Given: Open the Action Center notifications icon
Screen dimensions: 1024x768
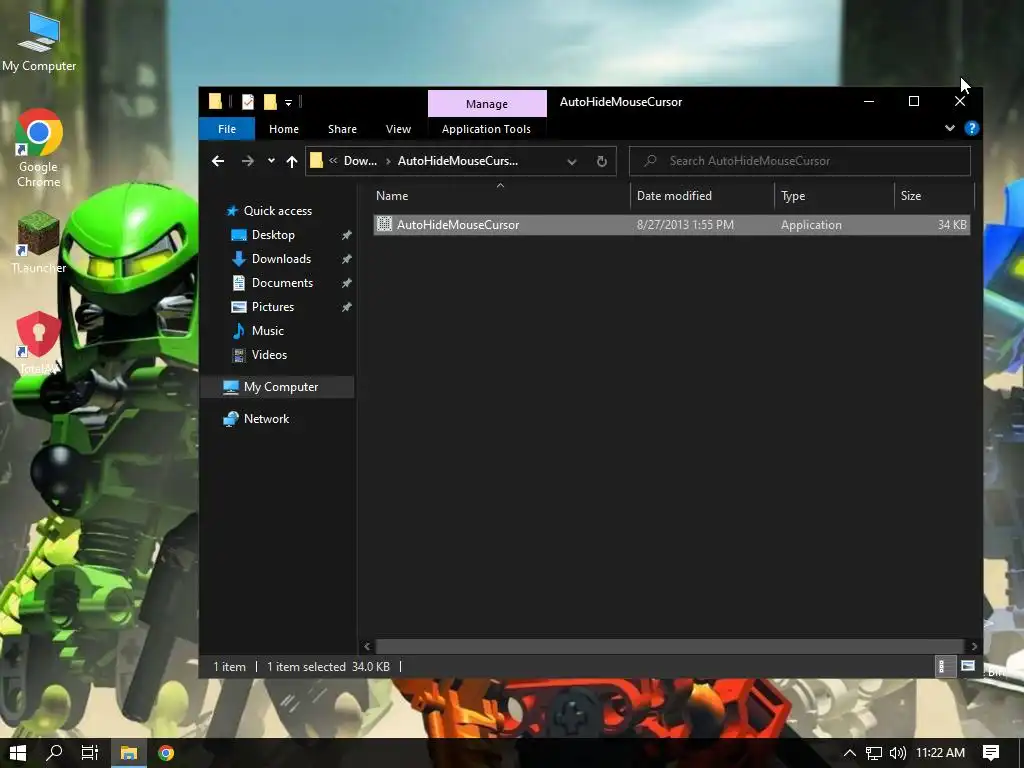Looking at the screenshot, I should tap(991, 753).
